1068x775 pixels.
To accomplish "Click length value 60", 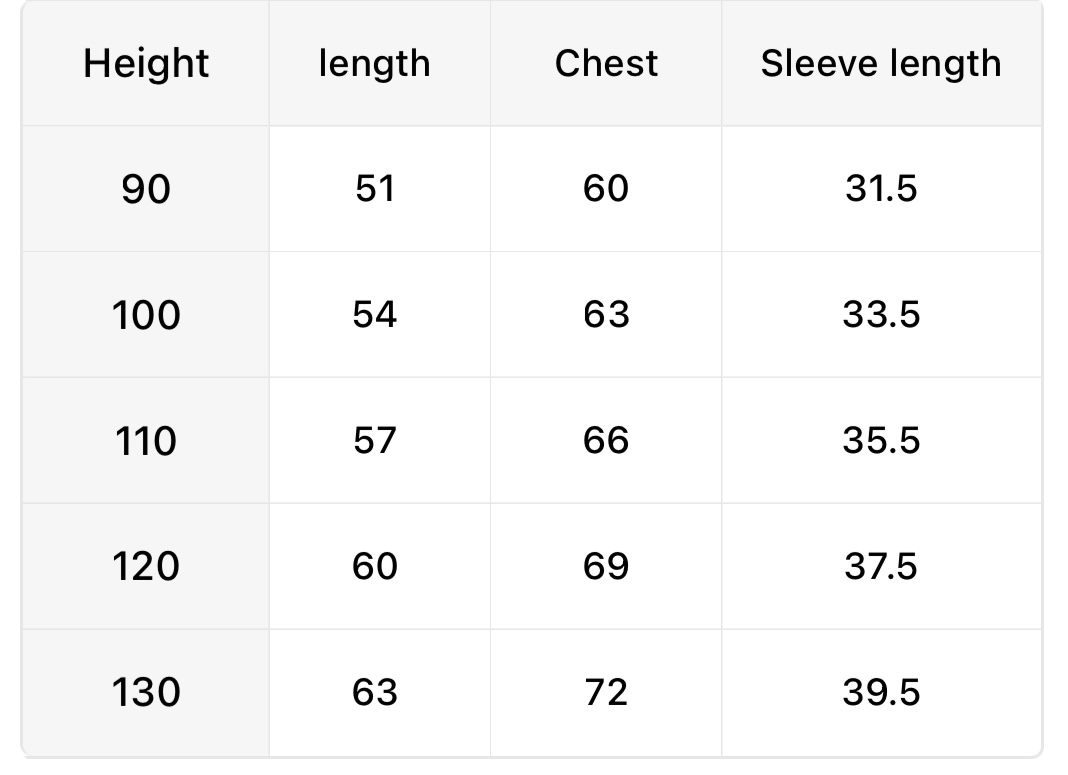I will 375,567.
